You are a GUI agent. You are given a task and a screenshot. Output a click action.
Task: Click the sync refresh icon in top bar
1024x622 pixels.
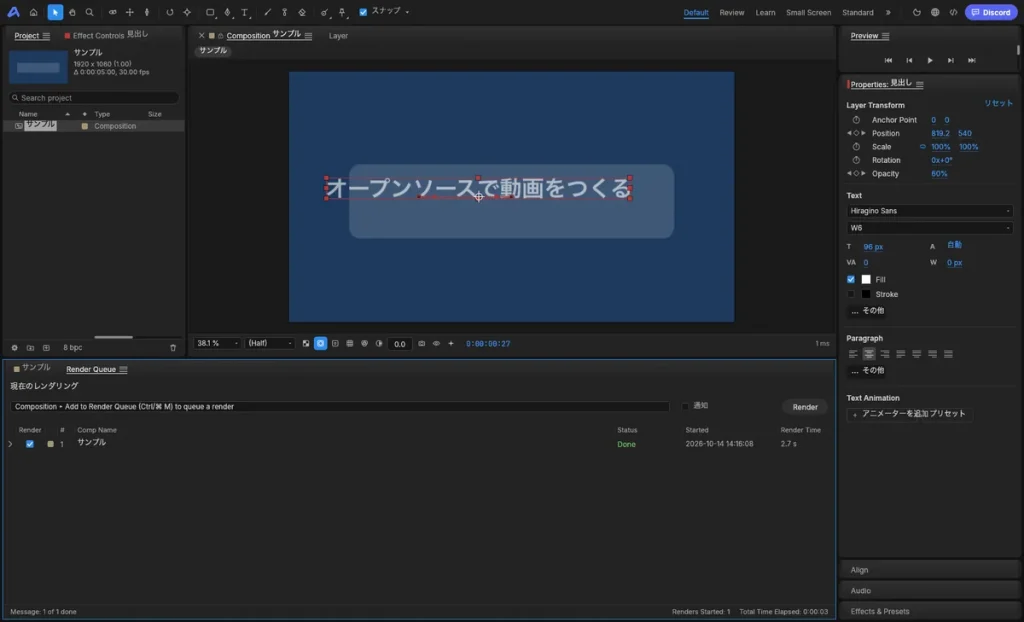coord(917,12)
